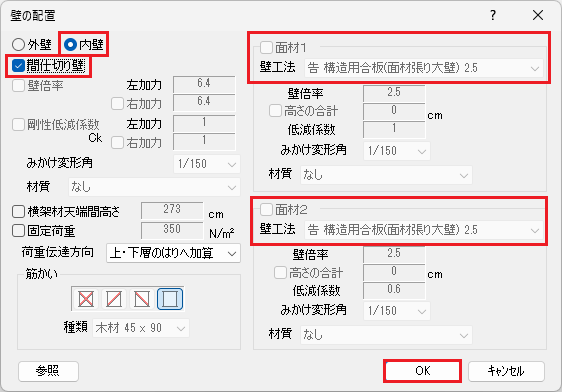This screenshot has width=562, height=392.
Task: Select the cross double brace icon
Action: coord(86,298)
